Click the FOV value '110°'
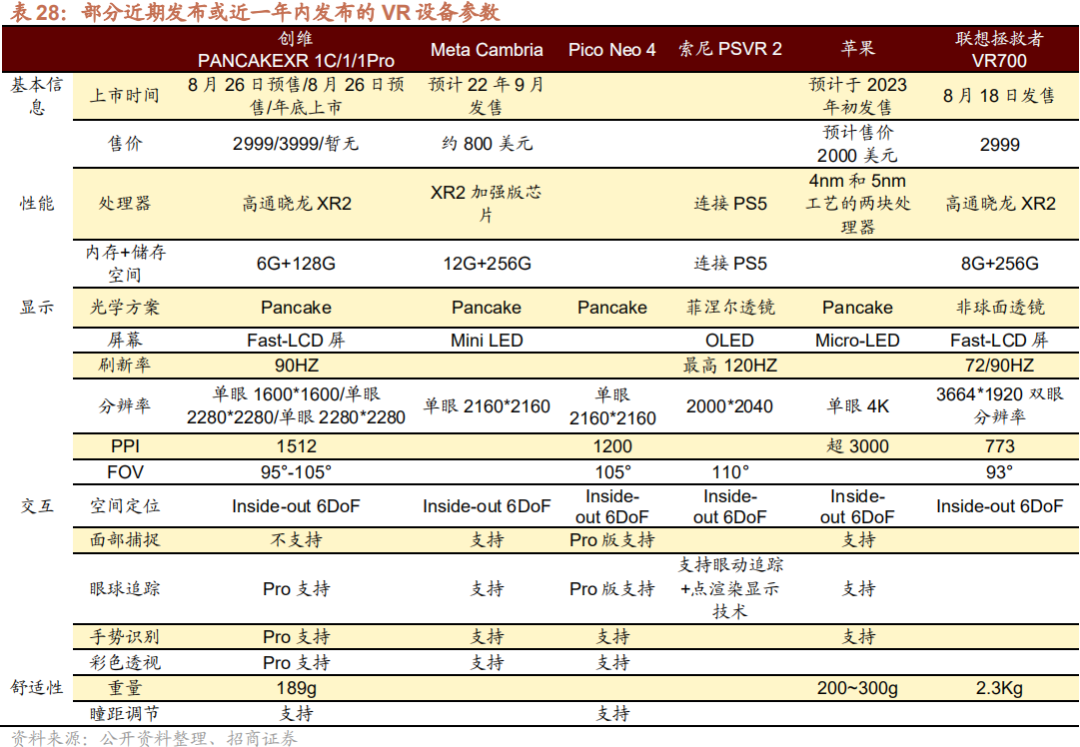Screen dimensions: 1080x747 [x=729, y=472]
